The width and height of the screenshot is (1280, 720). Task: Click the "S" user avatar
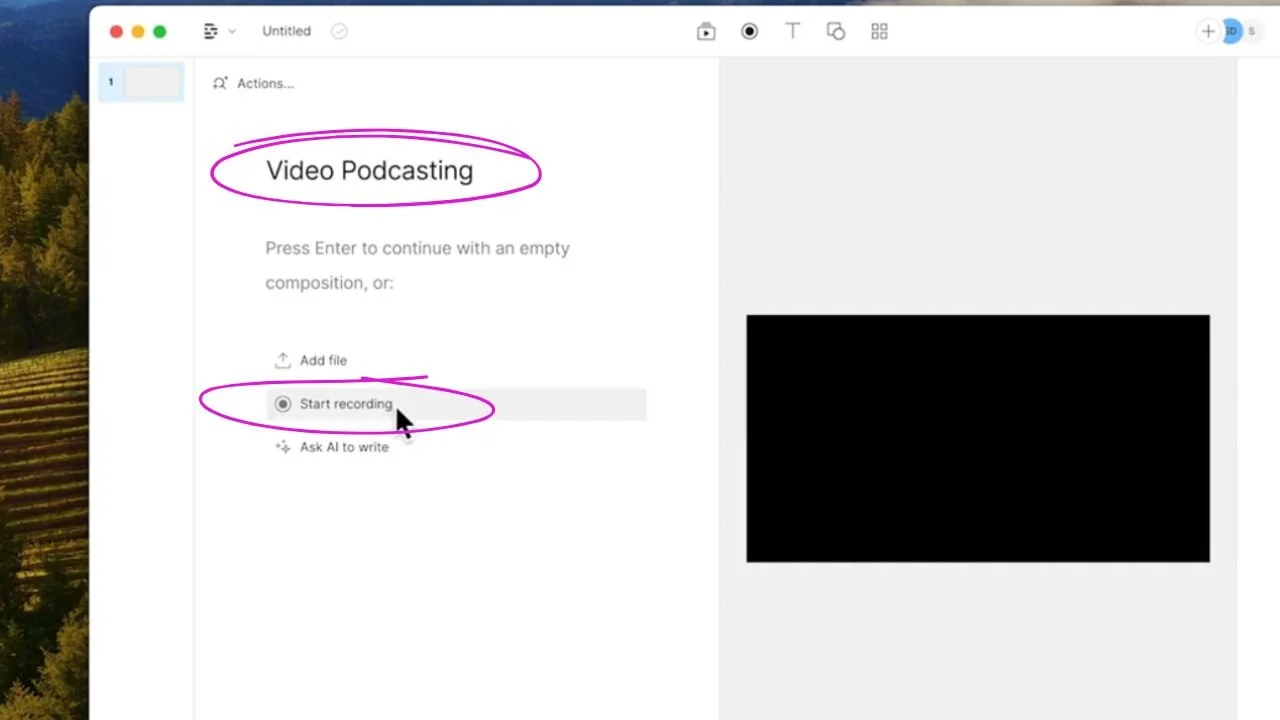point(1251,31)
